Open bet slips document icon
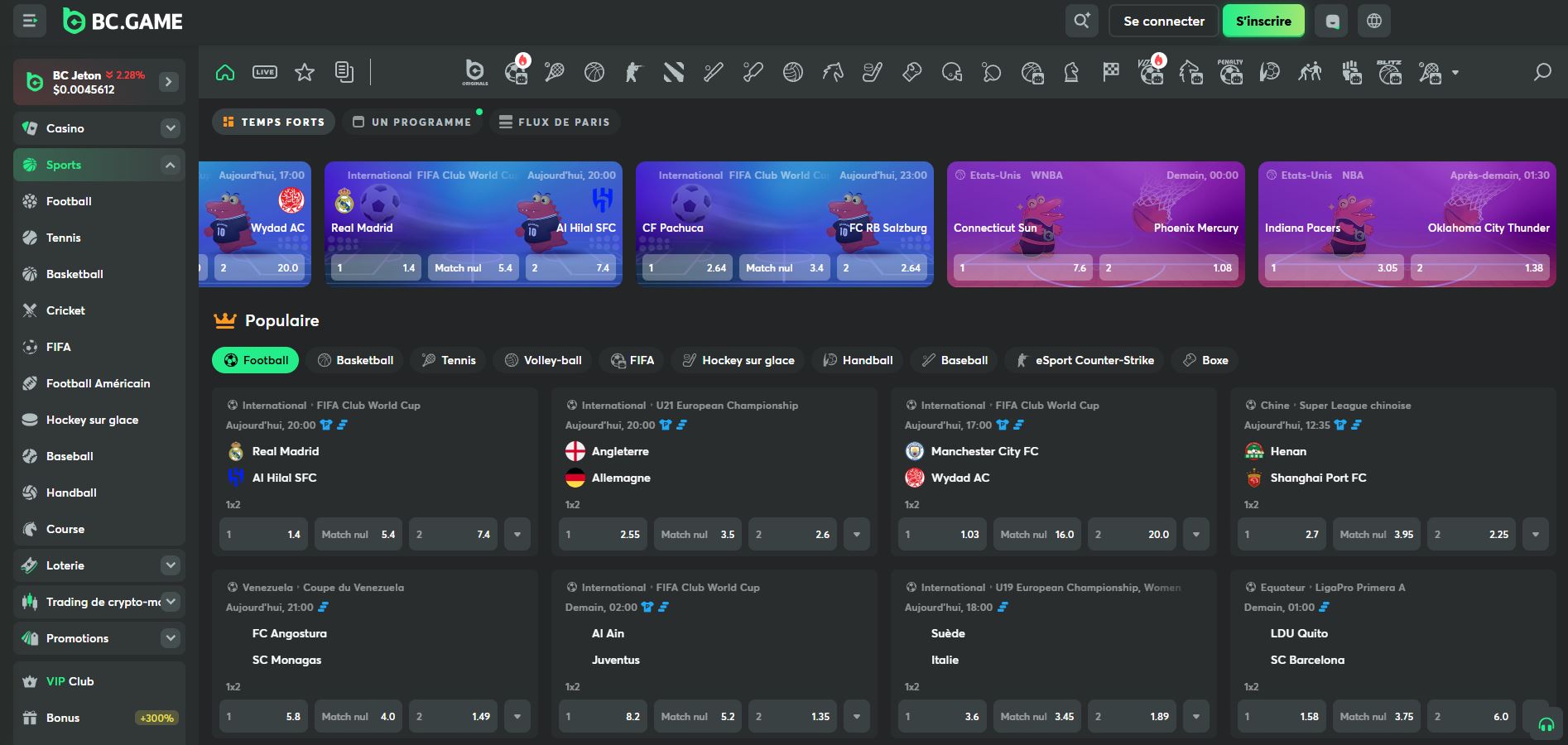 click(x=344, y=72)
